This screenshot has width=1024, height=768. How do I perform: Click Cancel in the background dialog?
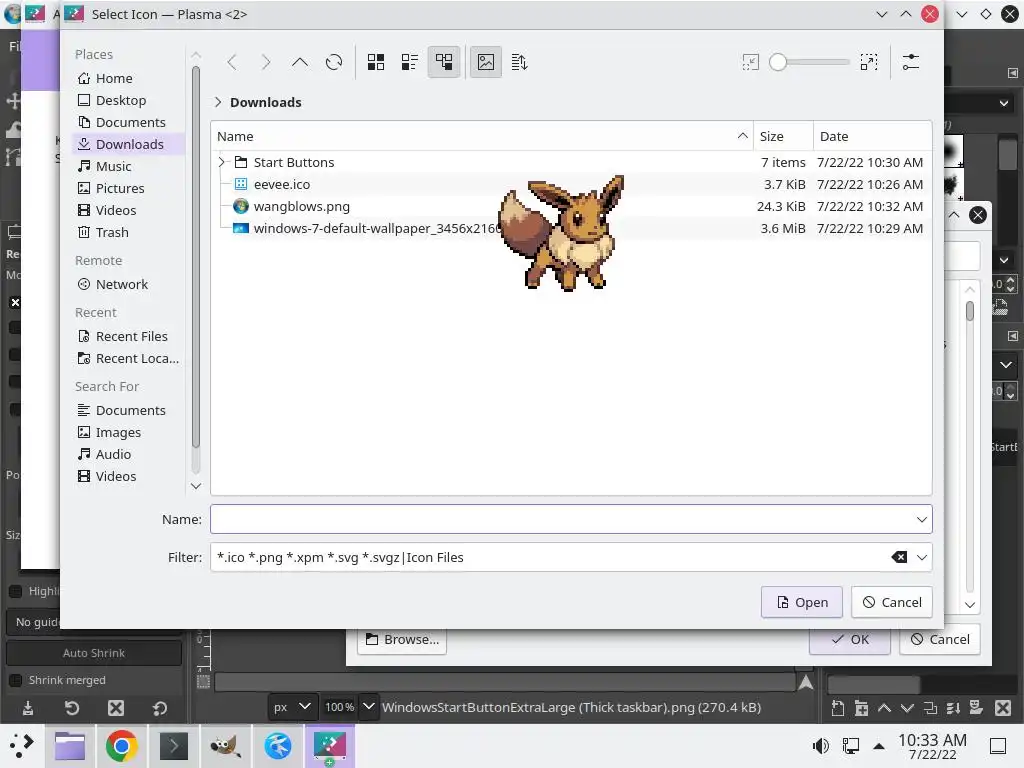[940, 640]
